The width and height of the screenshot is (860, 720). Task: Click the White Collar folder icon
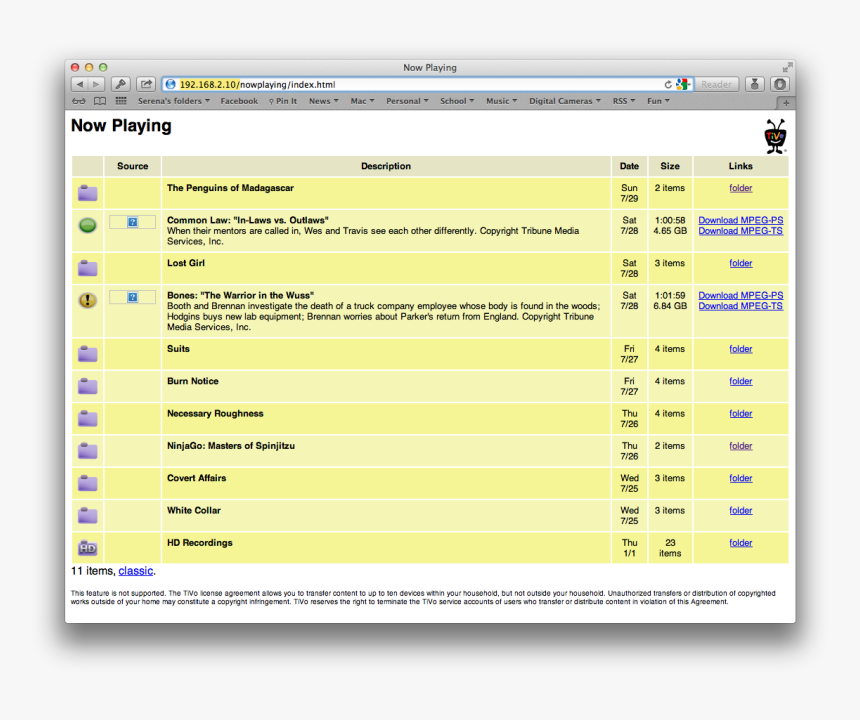(88, 515)
